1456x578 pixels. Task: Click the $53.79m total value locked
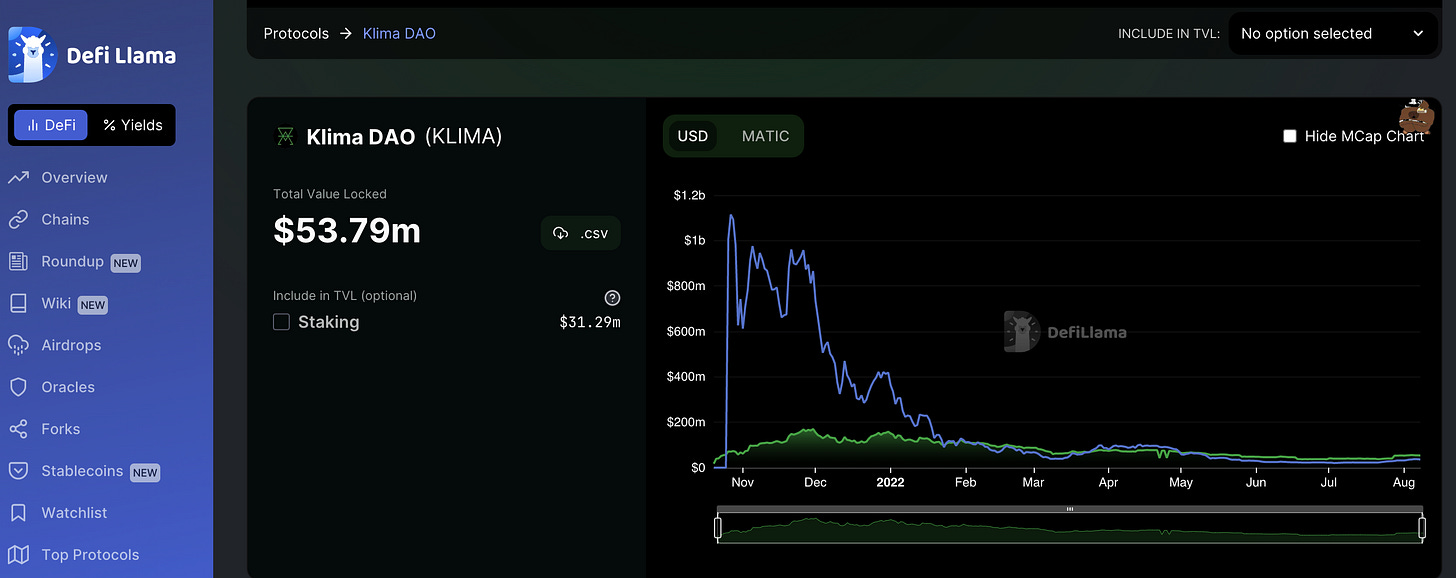(x=347, y=230)
